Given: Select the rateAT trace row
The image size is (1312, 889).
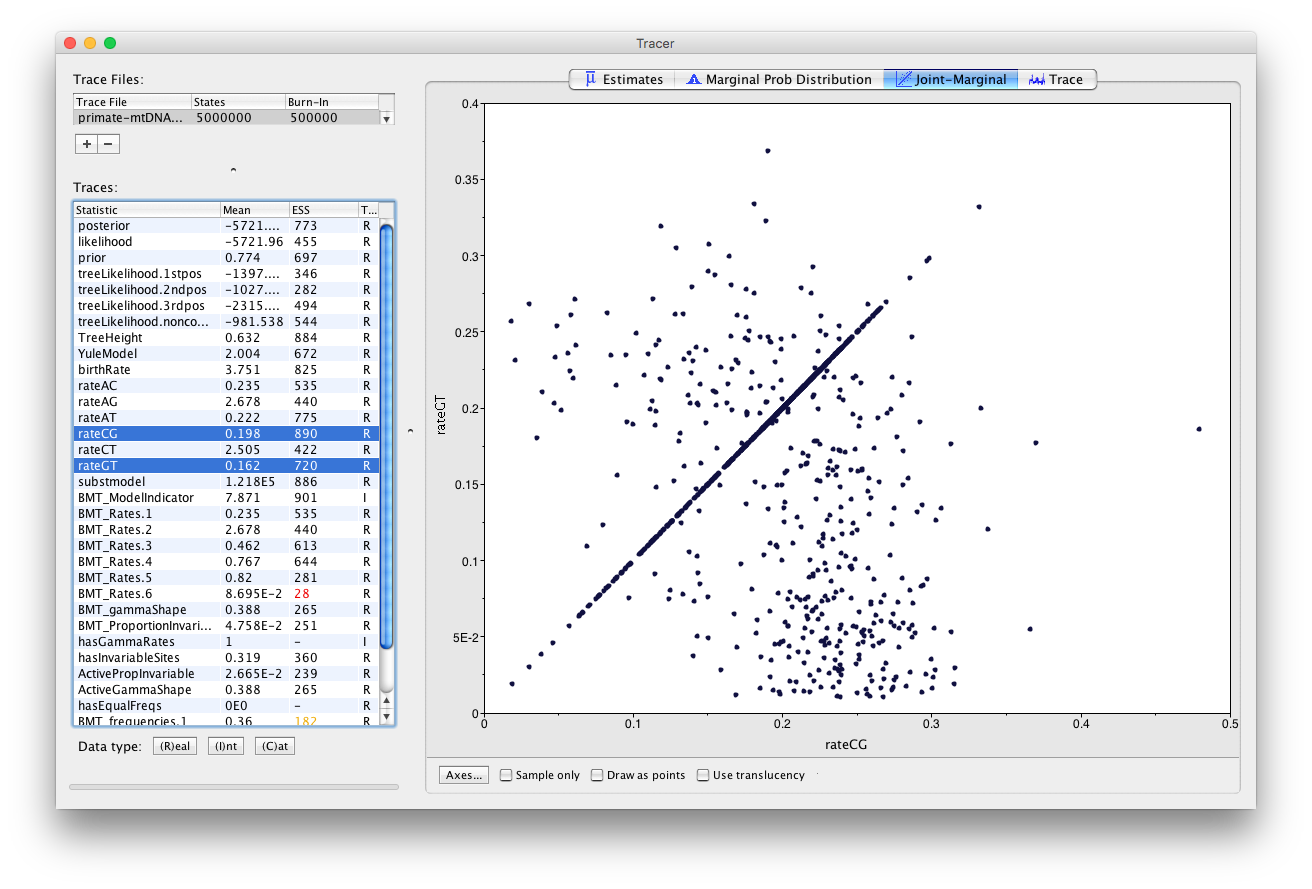Looking at the screenshot, I should point(227,418).
